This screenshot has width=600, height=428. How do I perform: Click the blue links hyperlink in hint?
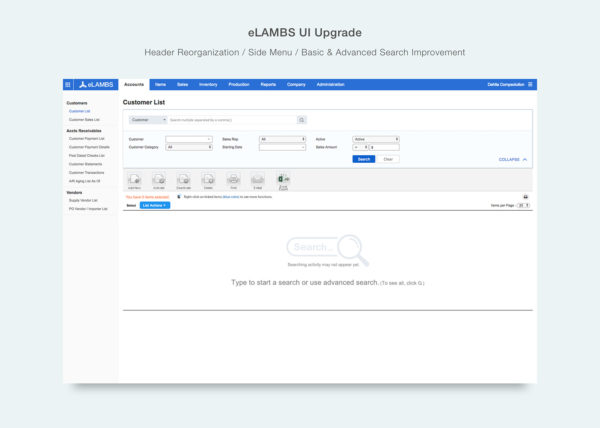pyautogui.click(x=231, y=197)
